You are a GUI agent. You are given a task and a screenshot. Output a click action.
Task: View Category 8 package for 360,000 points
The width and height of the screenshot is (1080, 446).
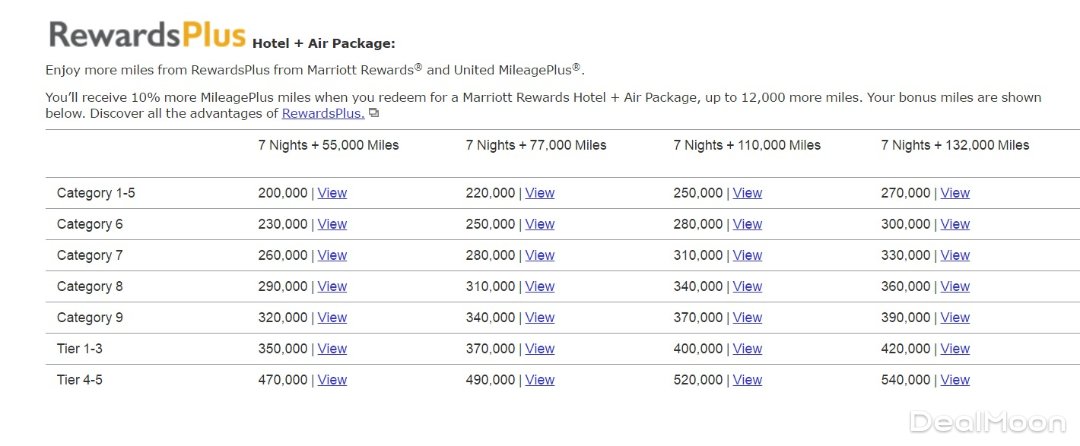click(955, 286)
